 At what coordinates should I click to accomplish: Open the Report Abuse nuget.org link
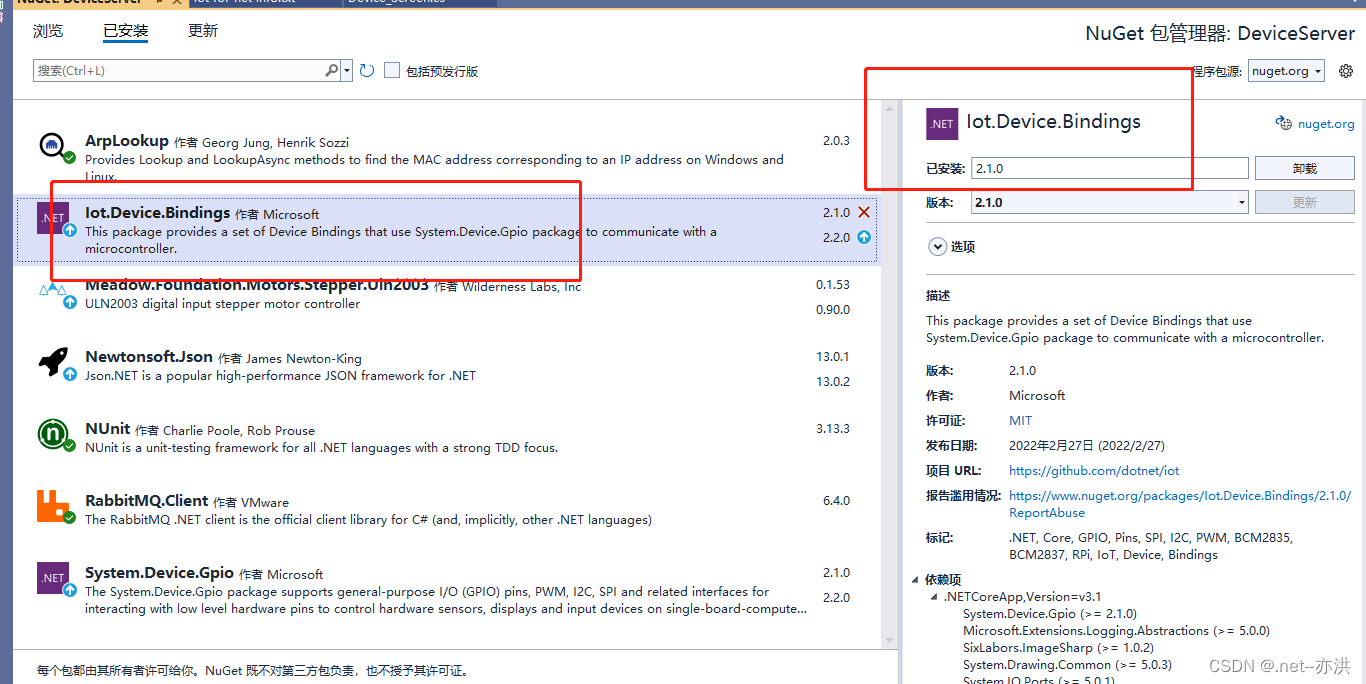[x=1179, y=504]
